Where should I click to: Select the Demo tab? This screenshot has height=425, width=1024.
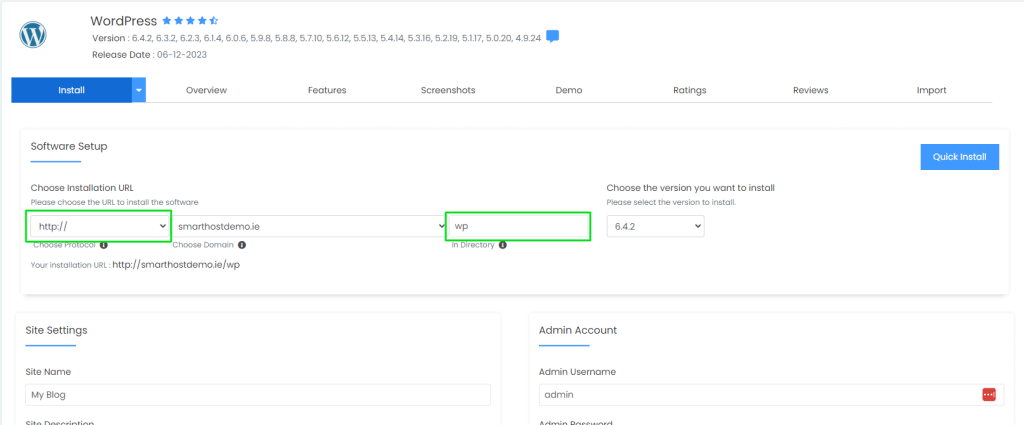point(568,90)
